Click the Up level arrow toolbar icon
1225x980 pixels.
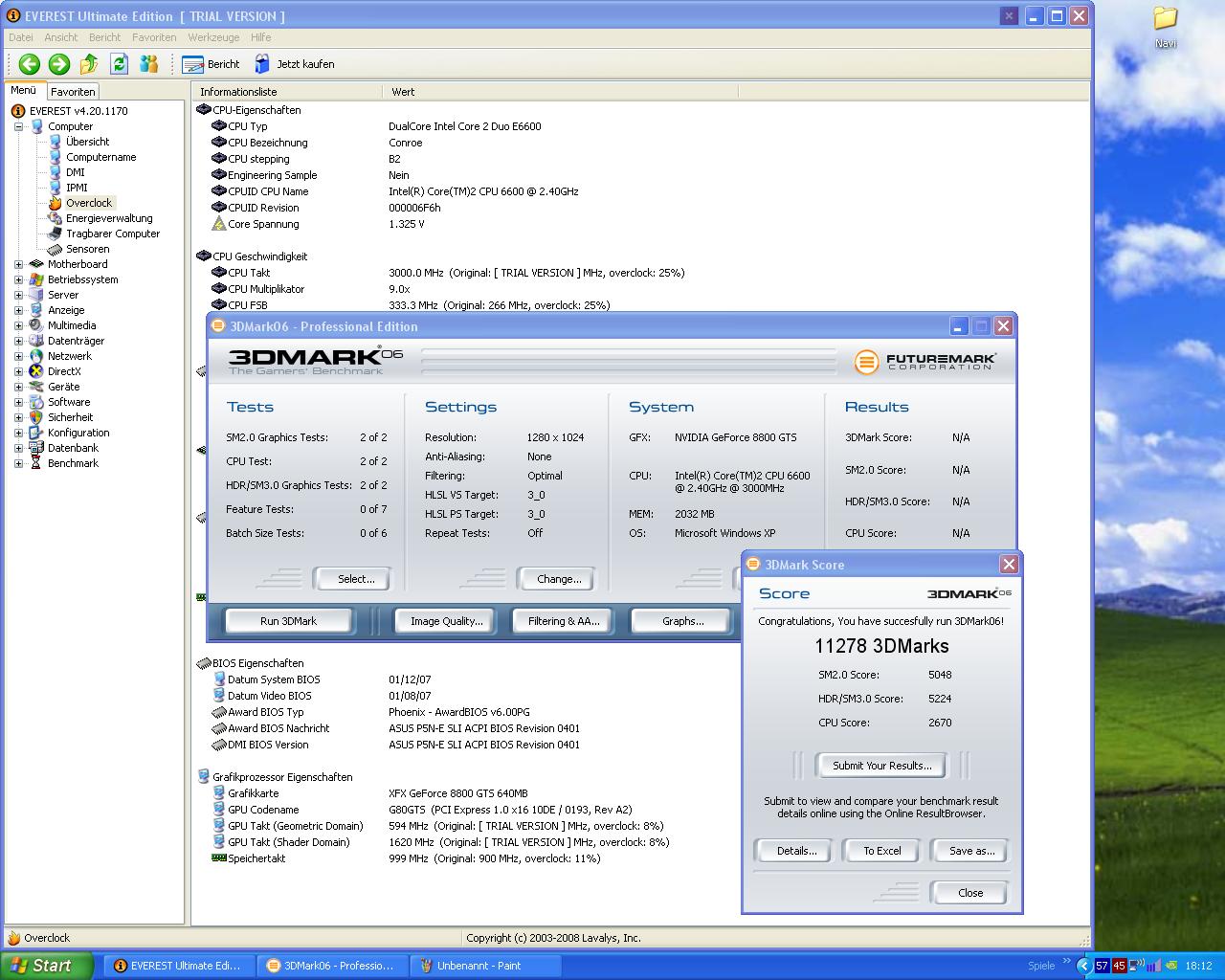(89, 64)
